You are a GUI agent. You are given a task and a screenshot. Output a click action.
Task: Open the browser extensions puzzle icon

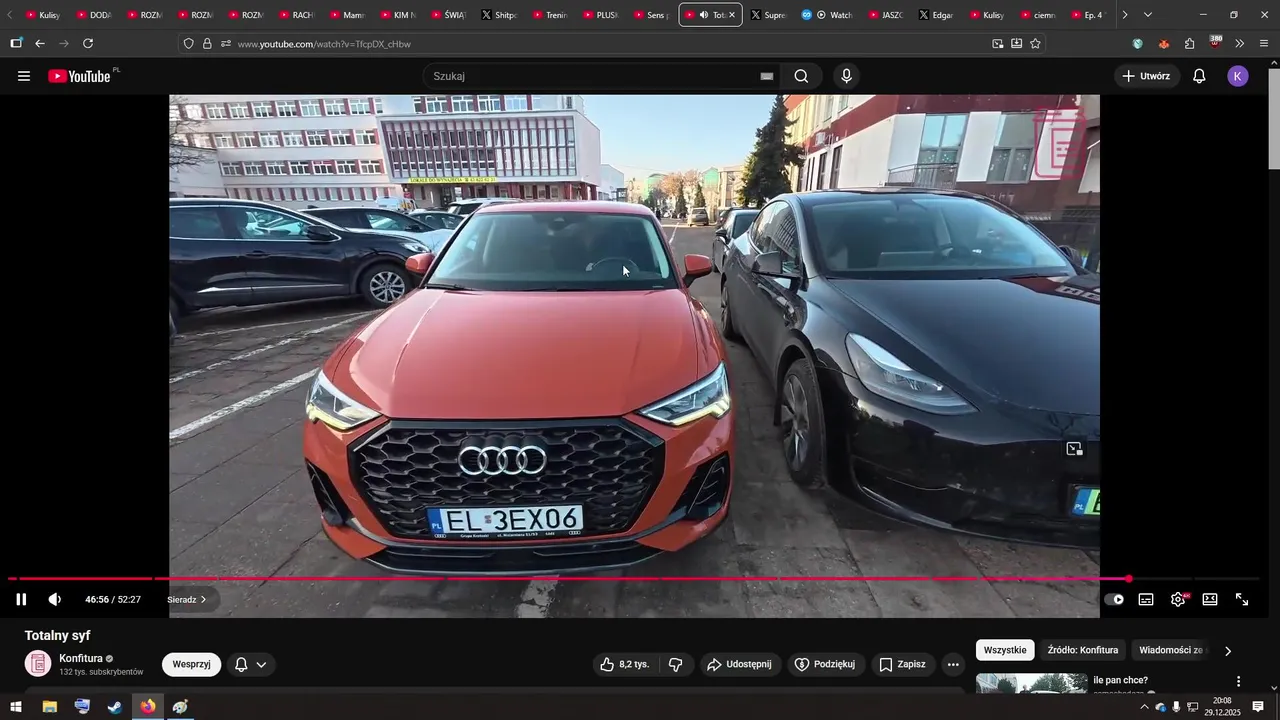coord(1189,43)
